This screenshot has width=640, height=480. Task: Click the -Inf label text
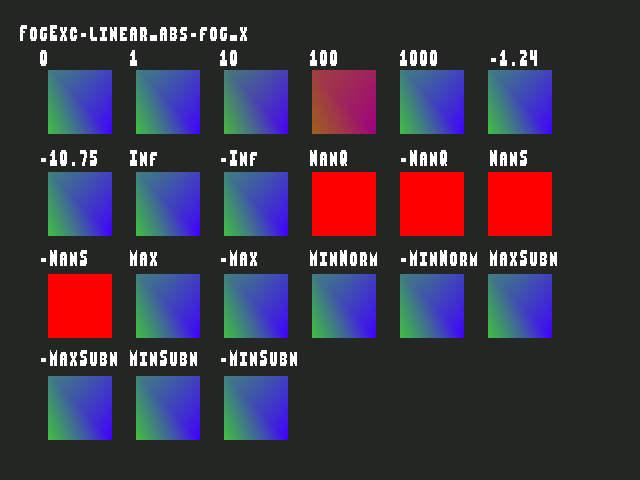tap(239, 158)
